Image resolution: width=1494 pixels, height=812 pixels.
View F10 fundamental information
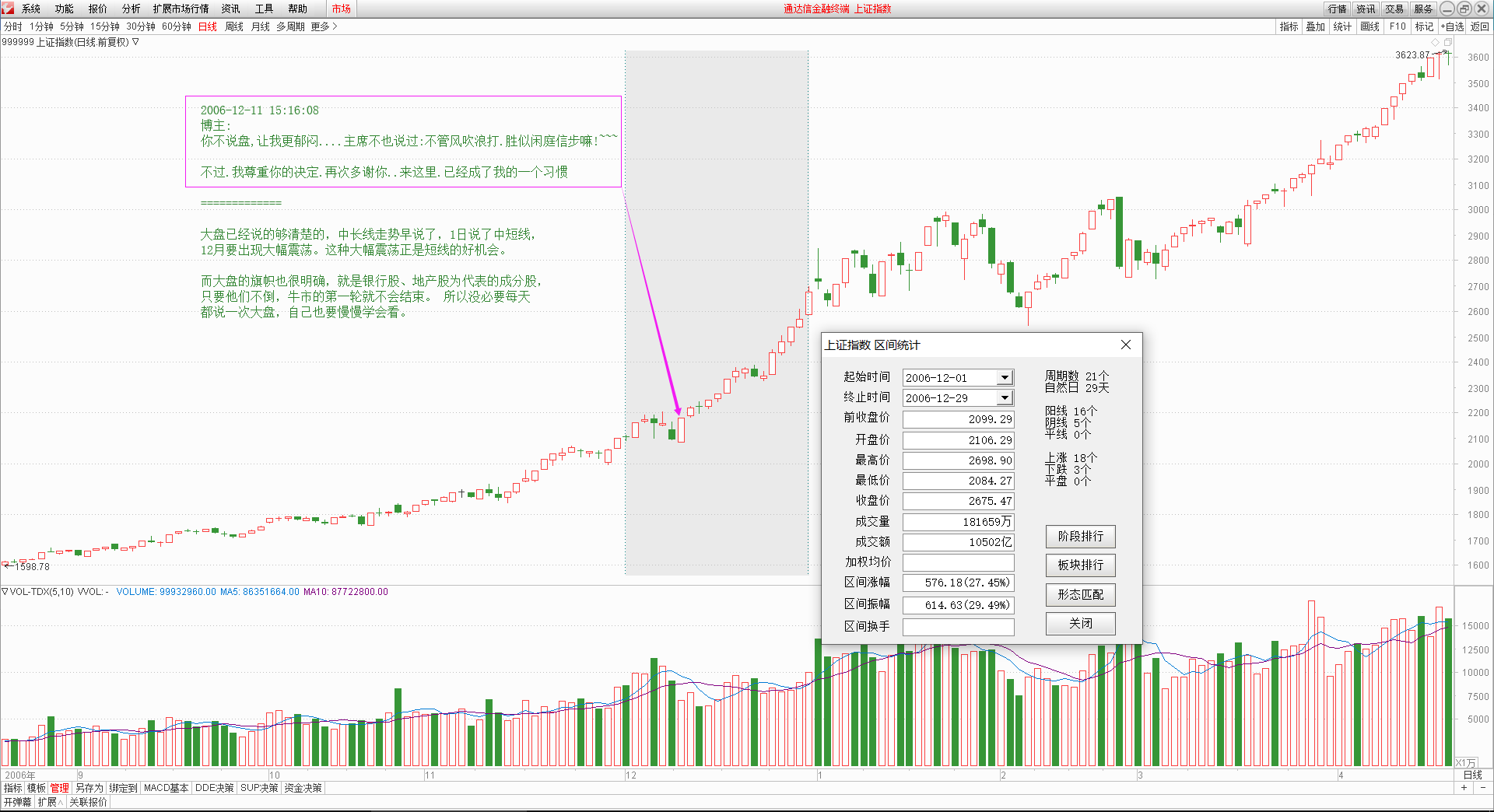(1397, 26)
